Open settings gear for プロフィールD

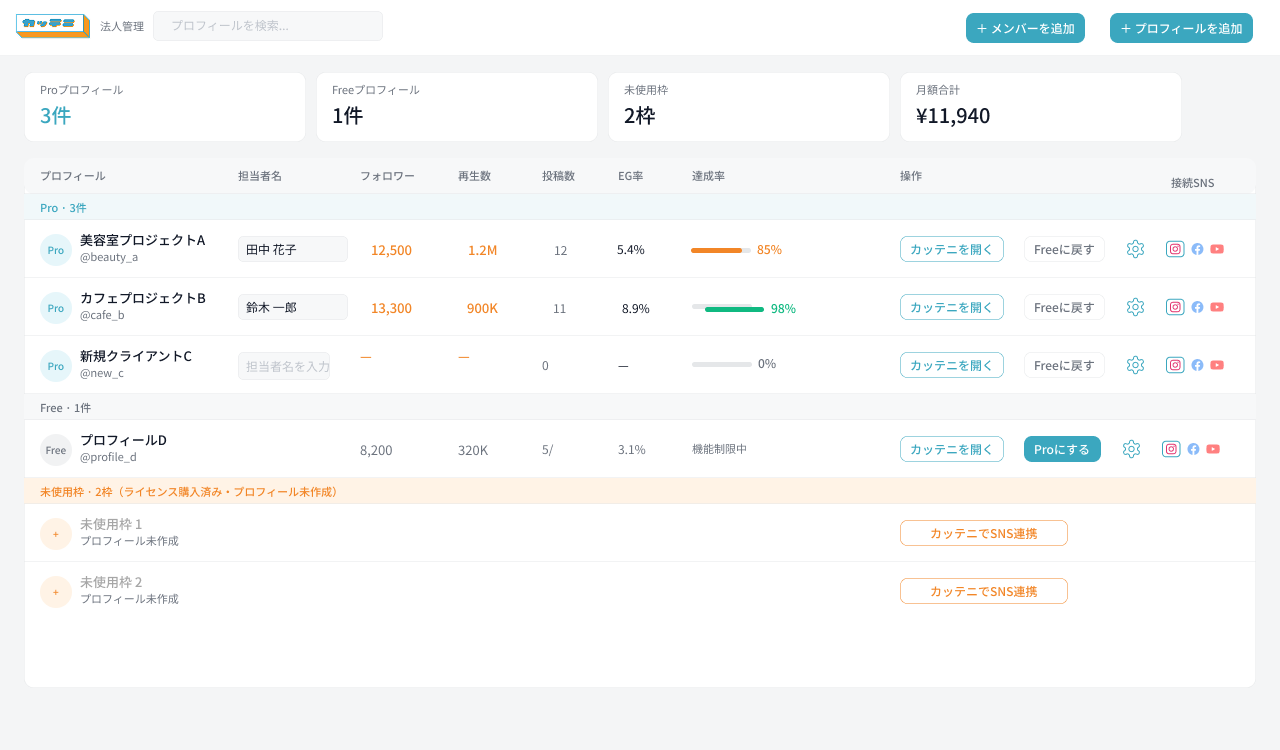(1131, 449)
